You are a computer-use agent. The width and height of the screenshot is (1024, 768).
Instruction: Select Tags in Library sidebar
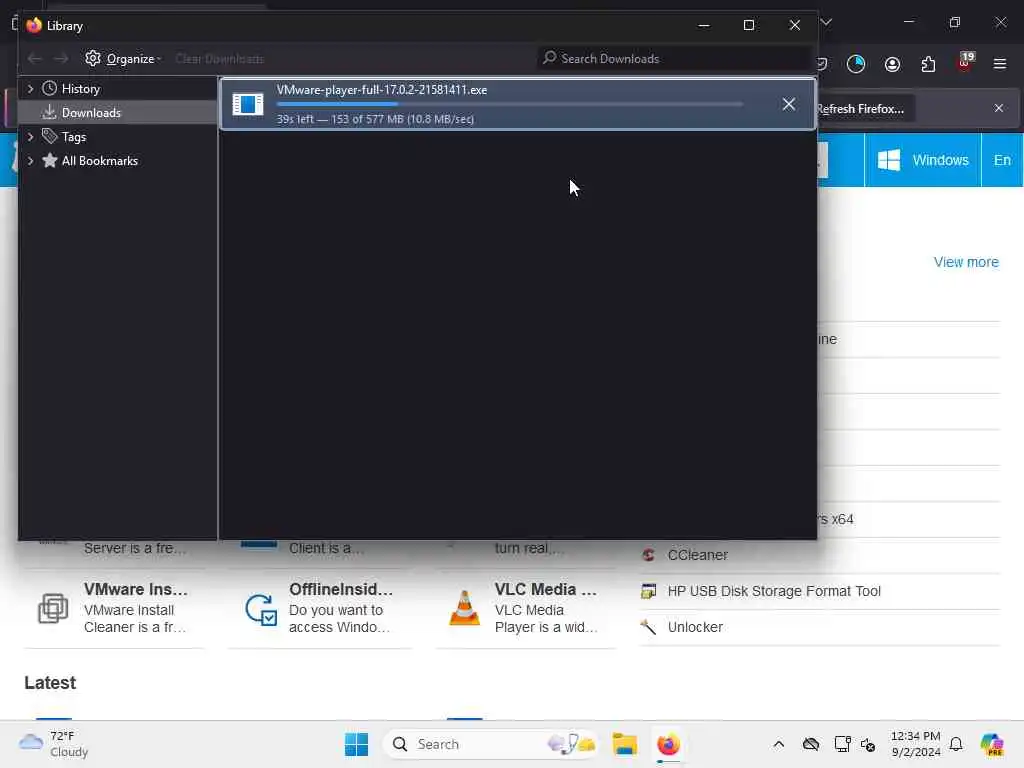(x=74, y=137)
